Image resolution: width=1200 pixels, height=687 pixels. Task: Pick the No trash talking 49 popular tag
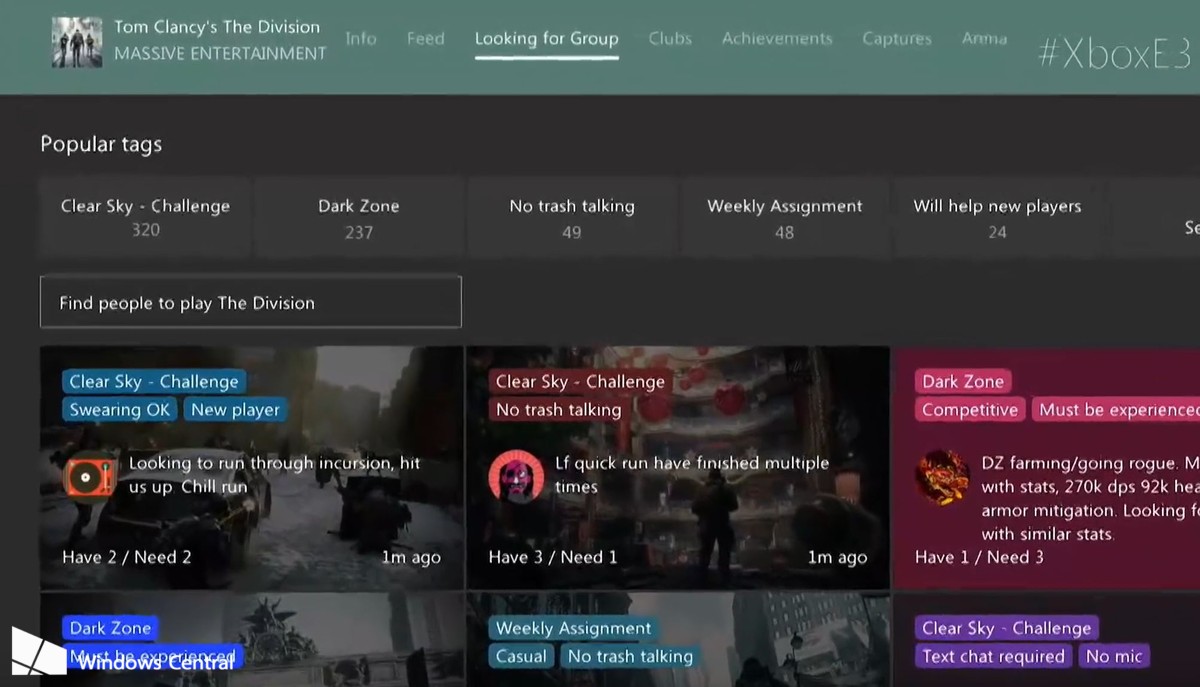coord(572,217)
